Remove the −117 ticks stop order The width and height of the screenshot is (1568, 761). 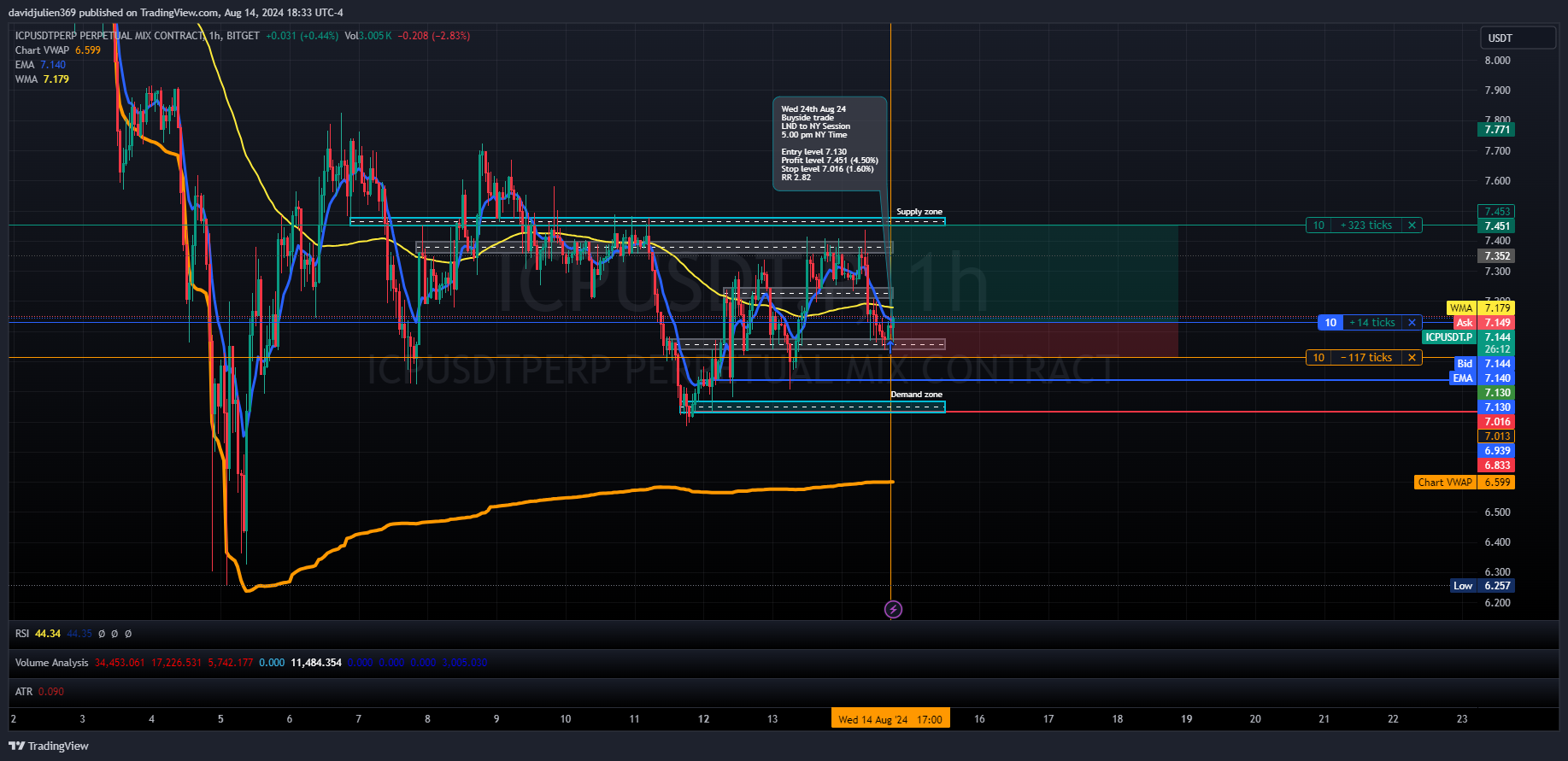pos(1412,358)
